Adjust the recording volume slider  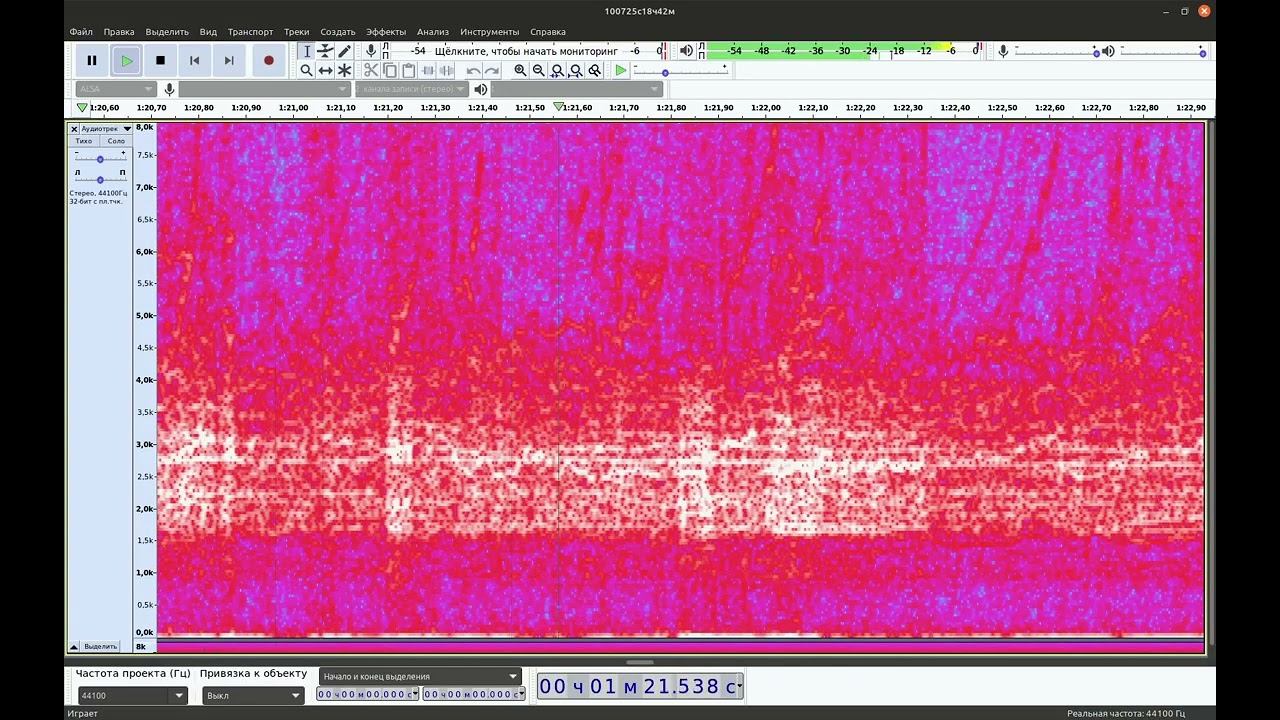(1055, 51)
